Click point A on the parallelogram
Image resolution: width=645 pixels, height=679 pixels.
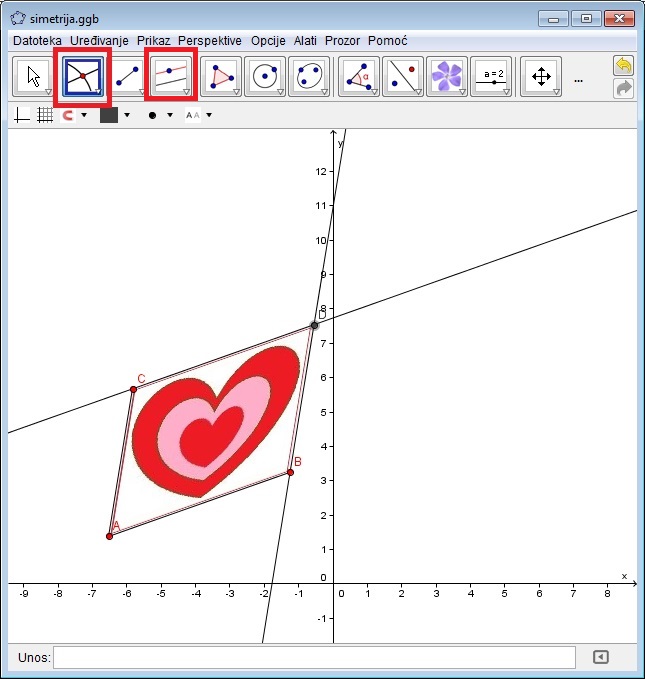[110, 537]
